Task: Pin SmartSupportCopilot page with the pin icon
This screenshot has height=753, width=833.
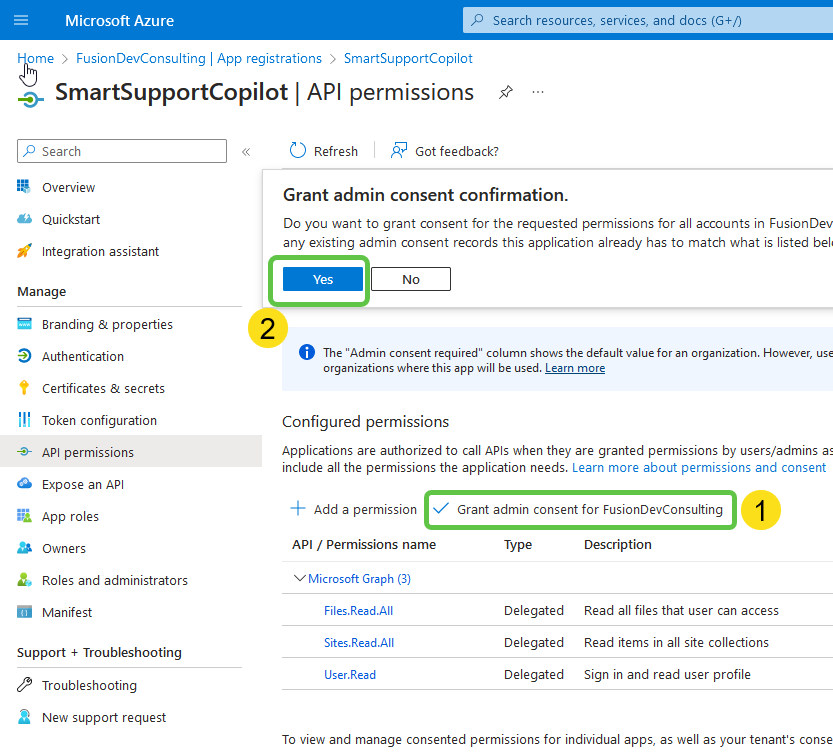Action: click(505, 92)
